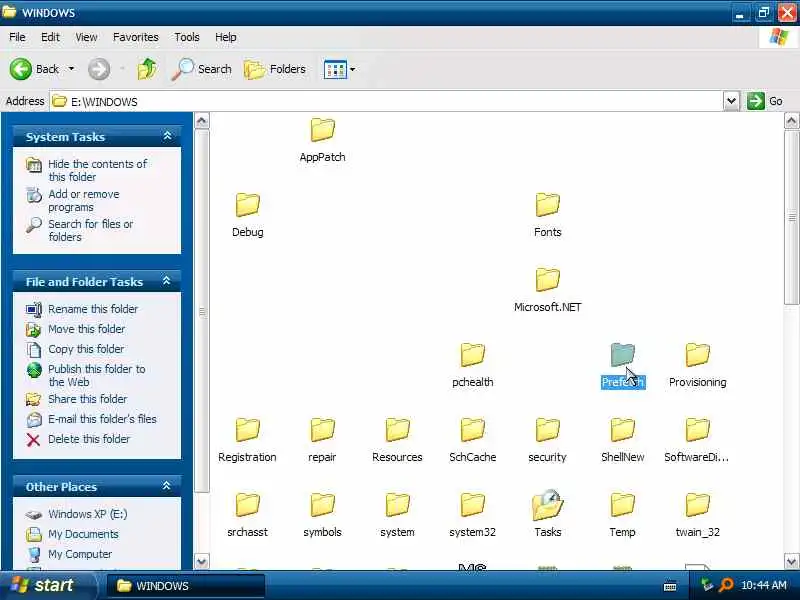
Task: Click the WINDOWS taskbar button
Action: tap(186, 586)
